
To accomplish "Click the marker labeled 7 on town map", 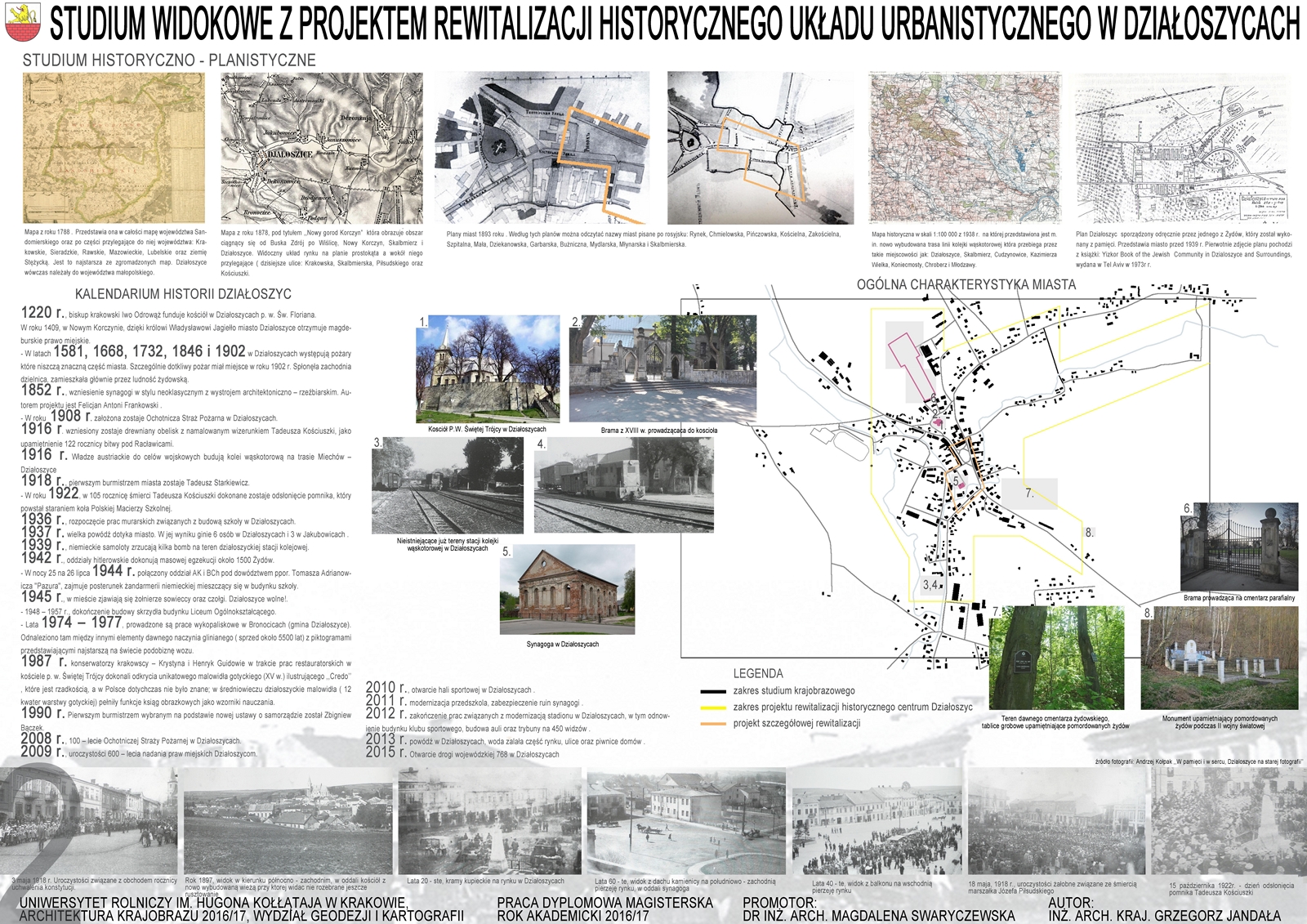I will 1029,493.
